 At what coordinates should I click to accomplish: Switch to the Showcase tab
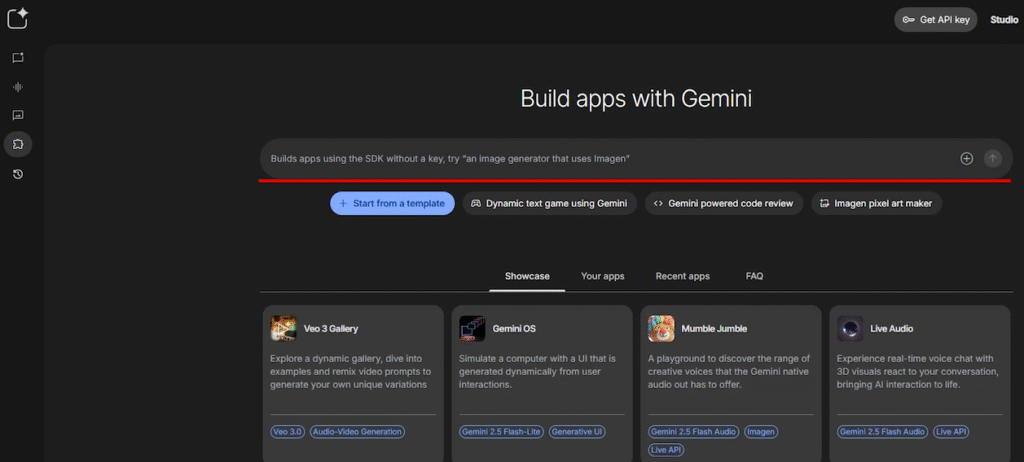527,276
